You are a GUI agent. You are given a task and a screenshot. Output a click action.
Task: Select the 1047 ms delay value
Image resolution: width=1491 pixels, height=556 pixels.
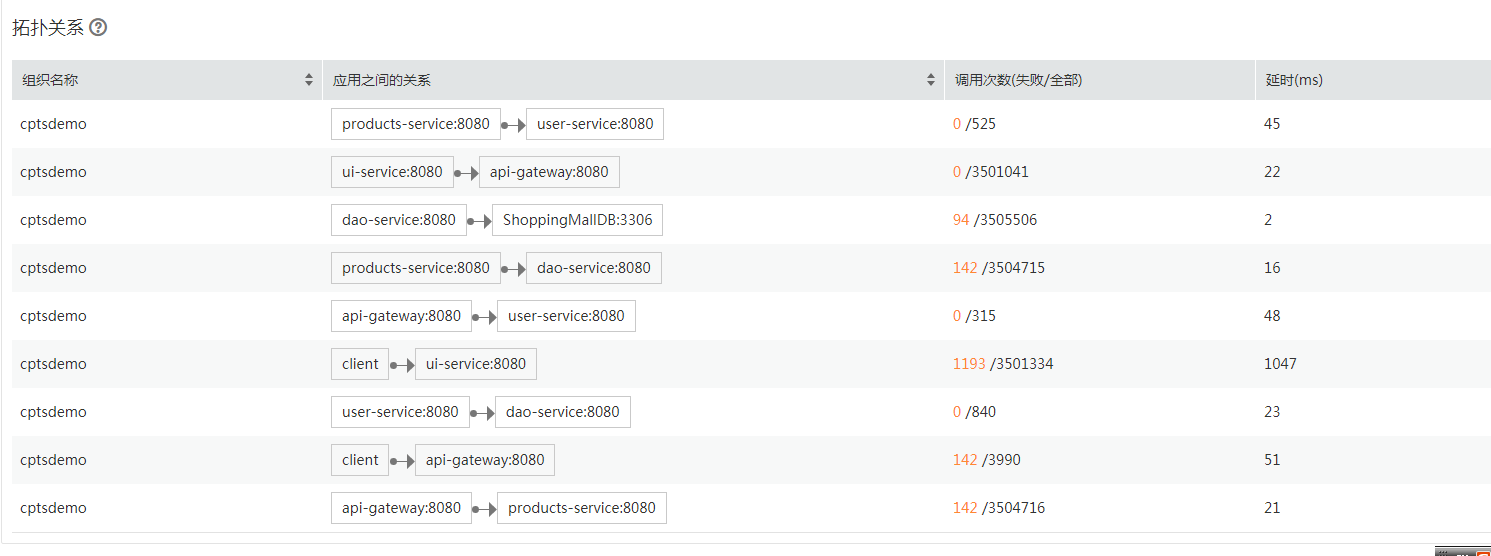pyautogui.click(x=1280, y=364)
